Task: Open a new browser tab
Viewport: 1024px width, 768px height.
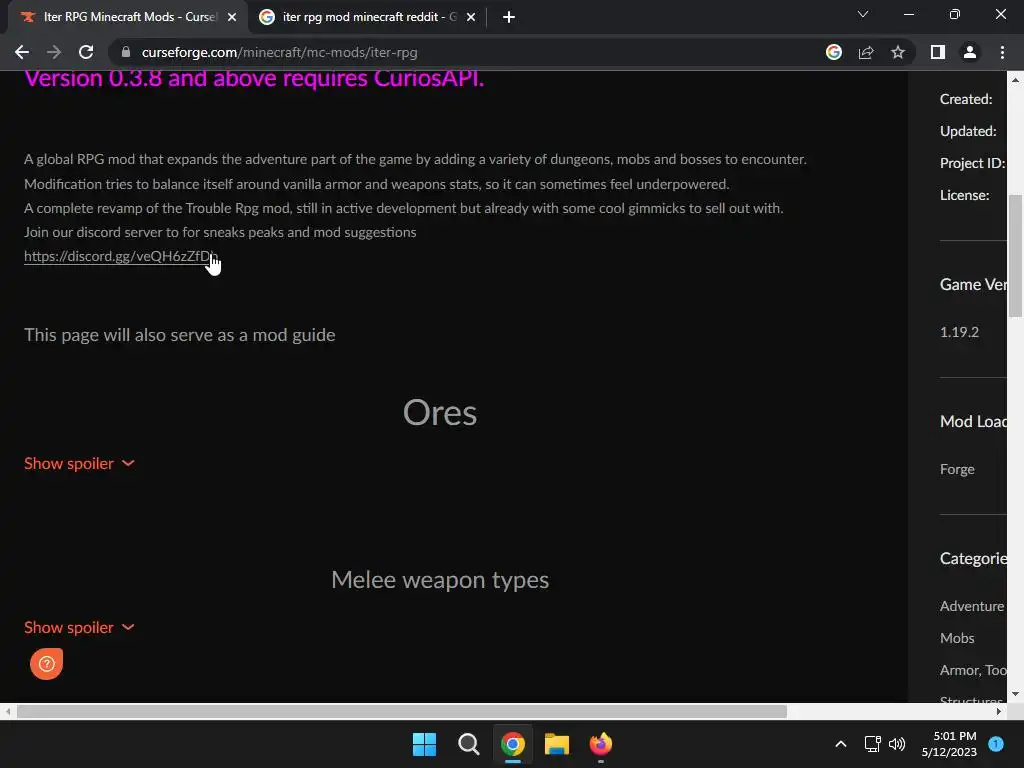Action: [509, 17]
